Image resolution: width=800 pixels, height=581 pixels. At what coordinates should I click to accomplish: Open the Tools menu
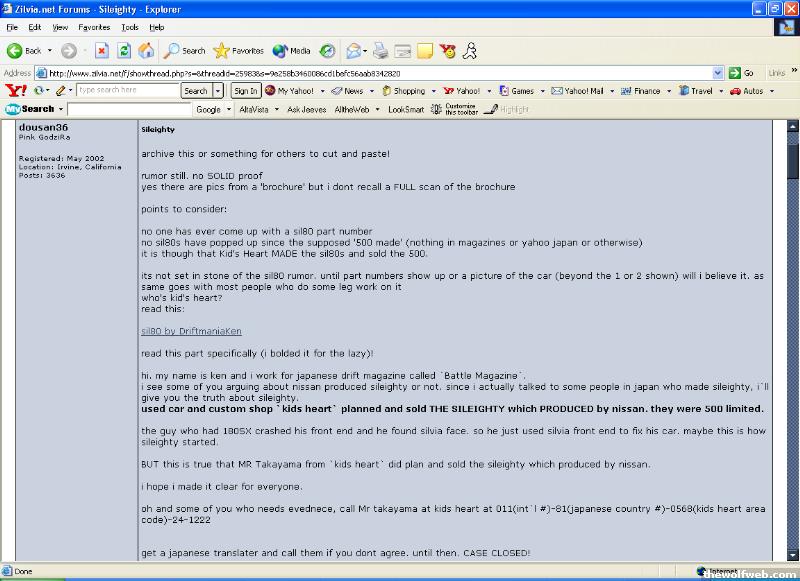coord(130,27)
